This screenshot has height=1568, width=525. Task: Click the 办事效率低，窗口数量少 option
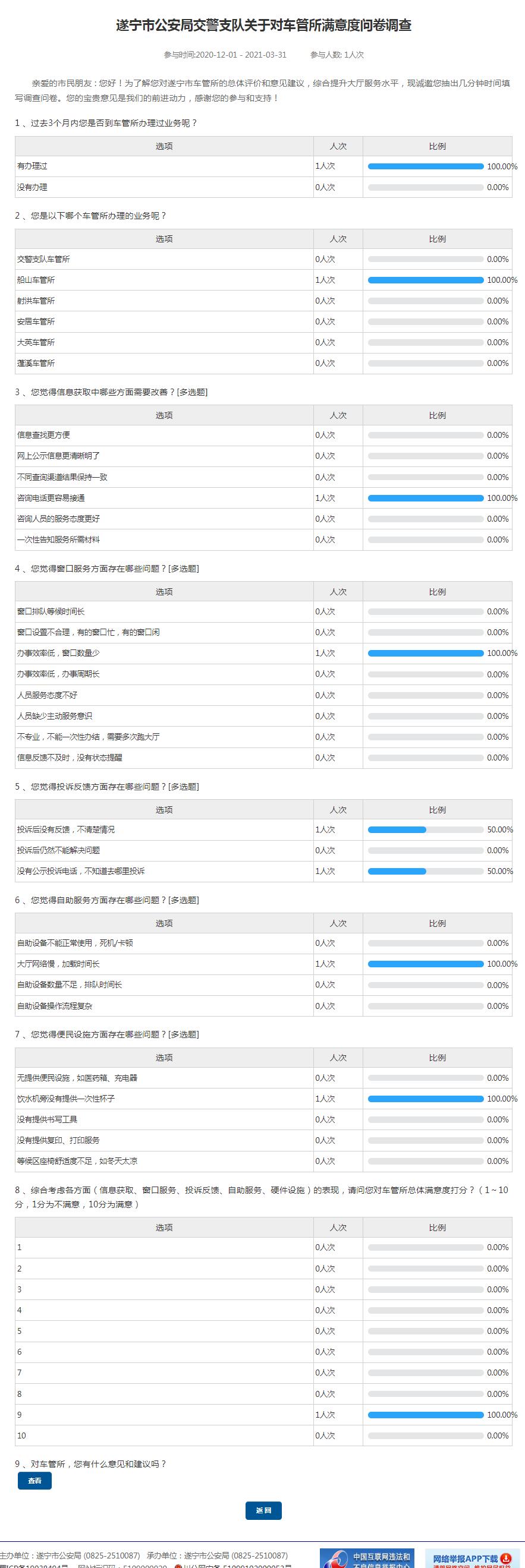pos(58,653)
